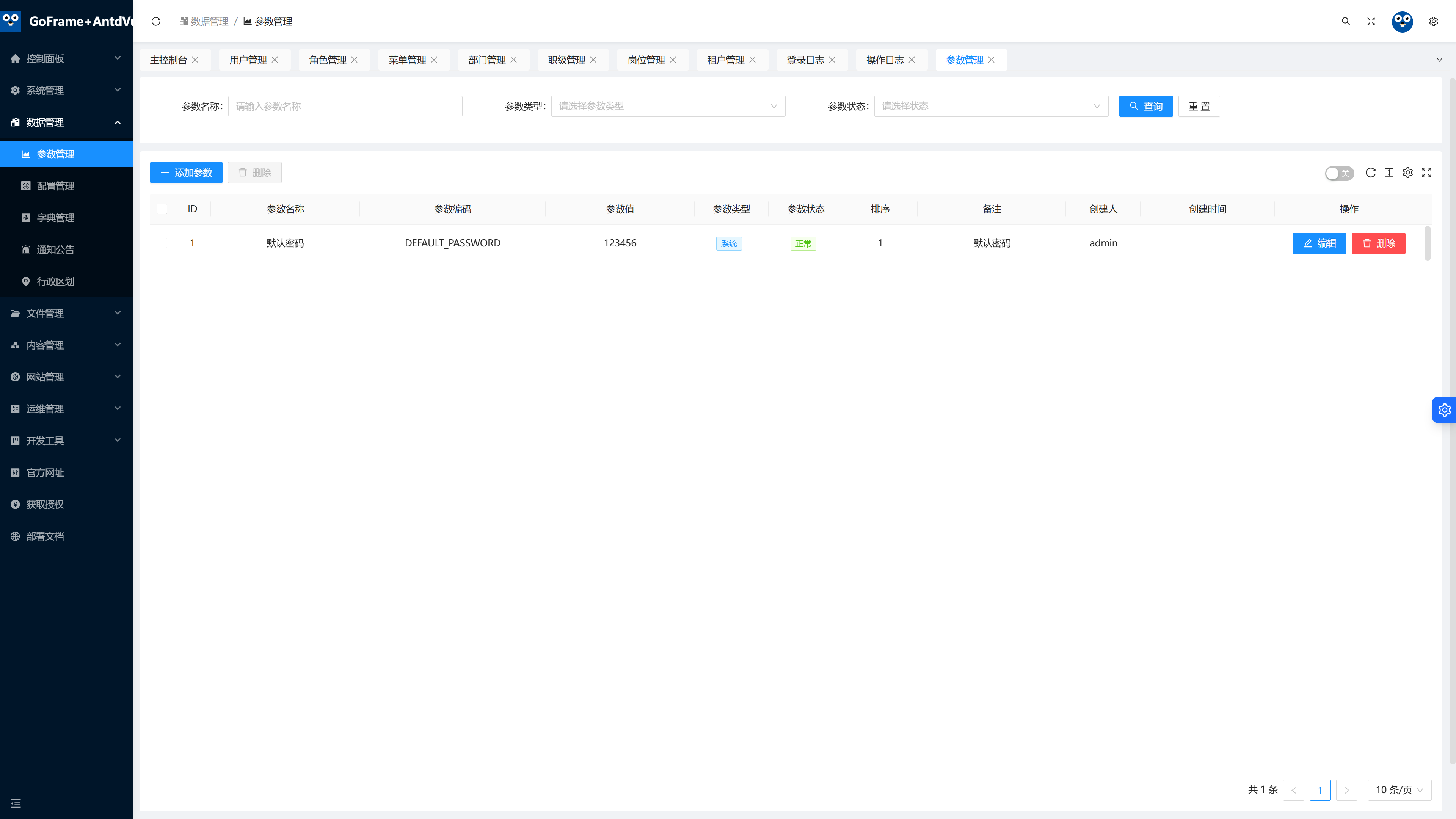Click the 添加参数 button
1456x819 pixels.
click(x=186, y=173)
